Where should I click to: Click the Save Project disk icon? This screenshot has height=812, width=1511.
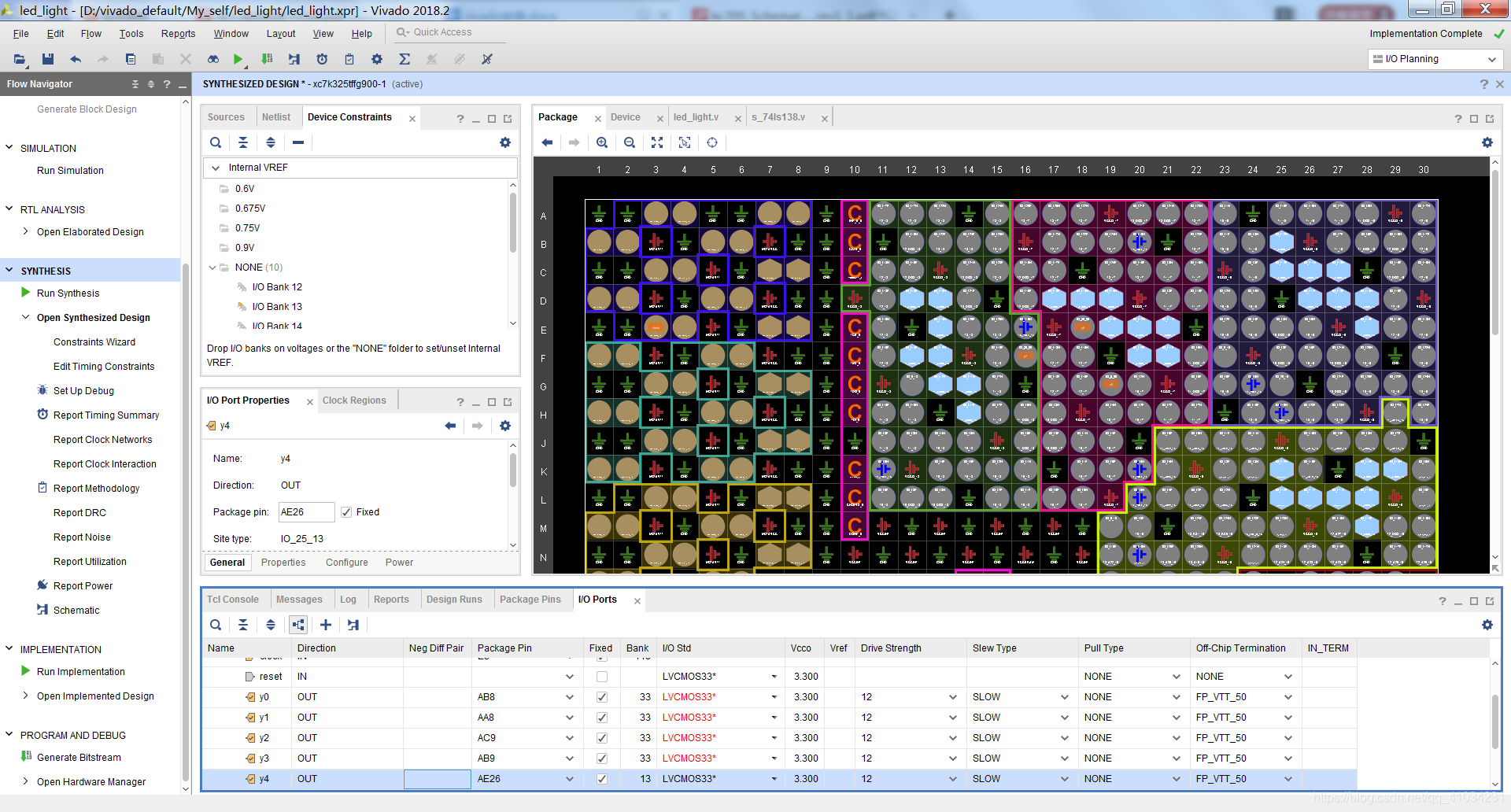48,59
